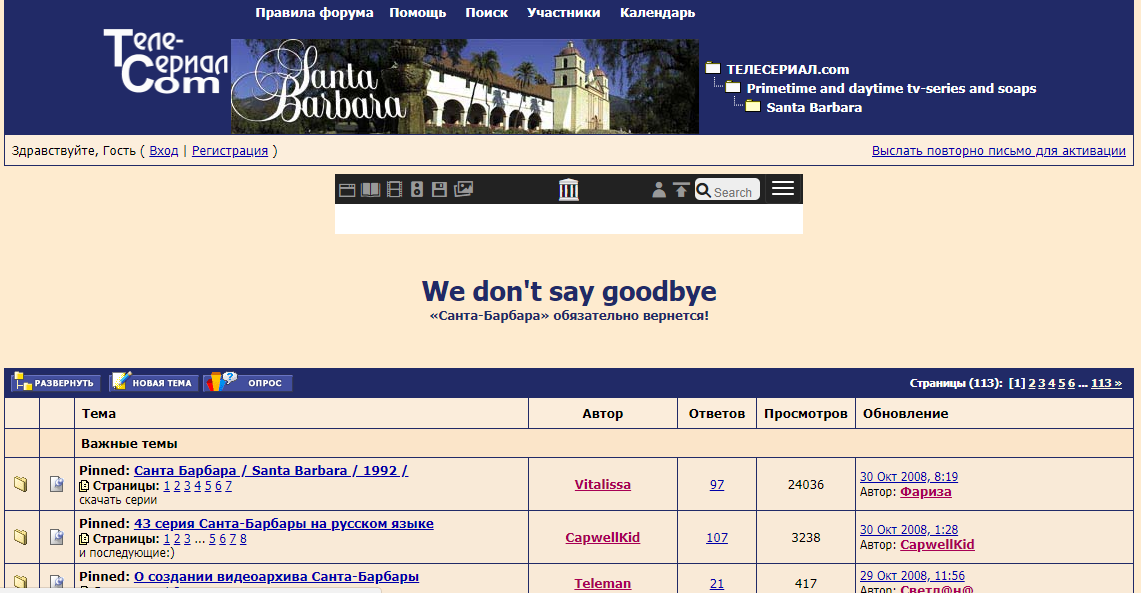1141x593 pixels.
Task: Click views count 24036
Action: 806,485
